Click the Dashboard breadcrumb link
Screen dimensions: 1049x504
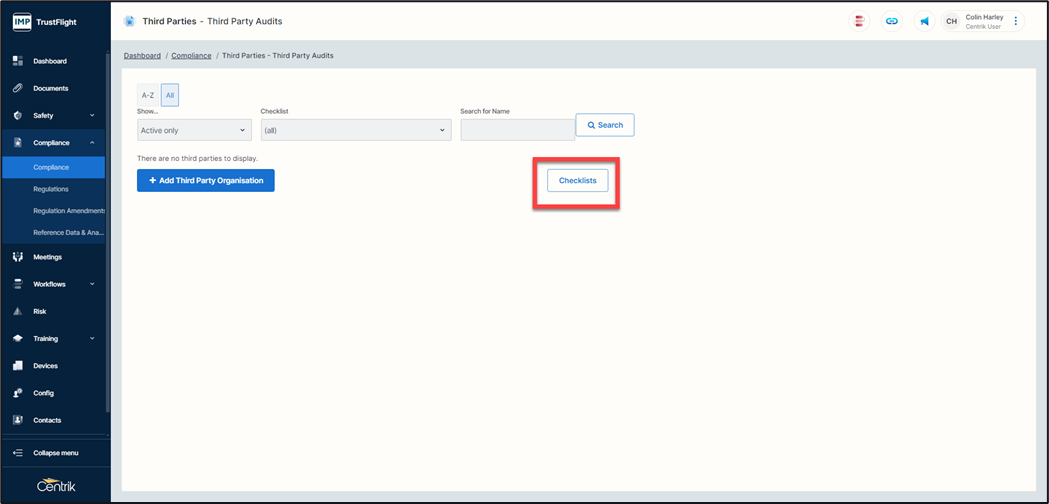coord(142,56)
